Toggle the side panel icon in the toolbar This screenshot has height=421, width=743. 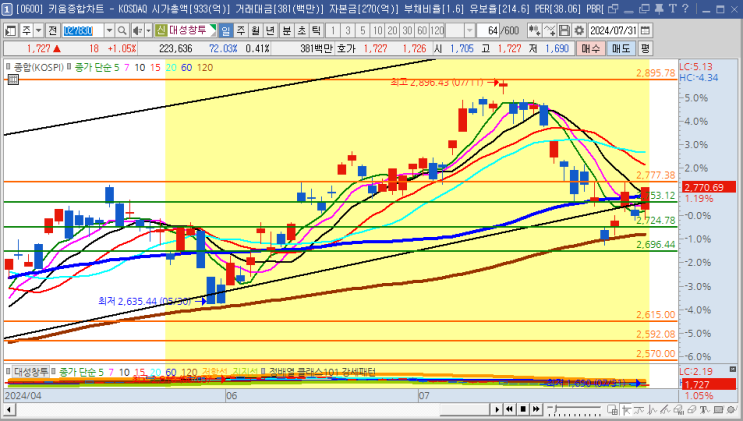pos(11,30)
